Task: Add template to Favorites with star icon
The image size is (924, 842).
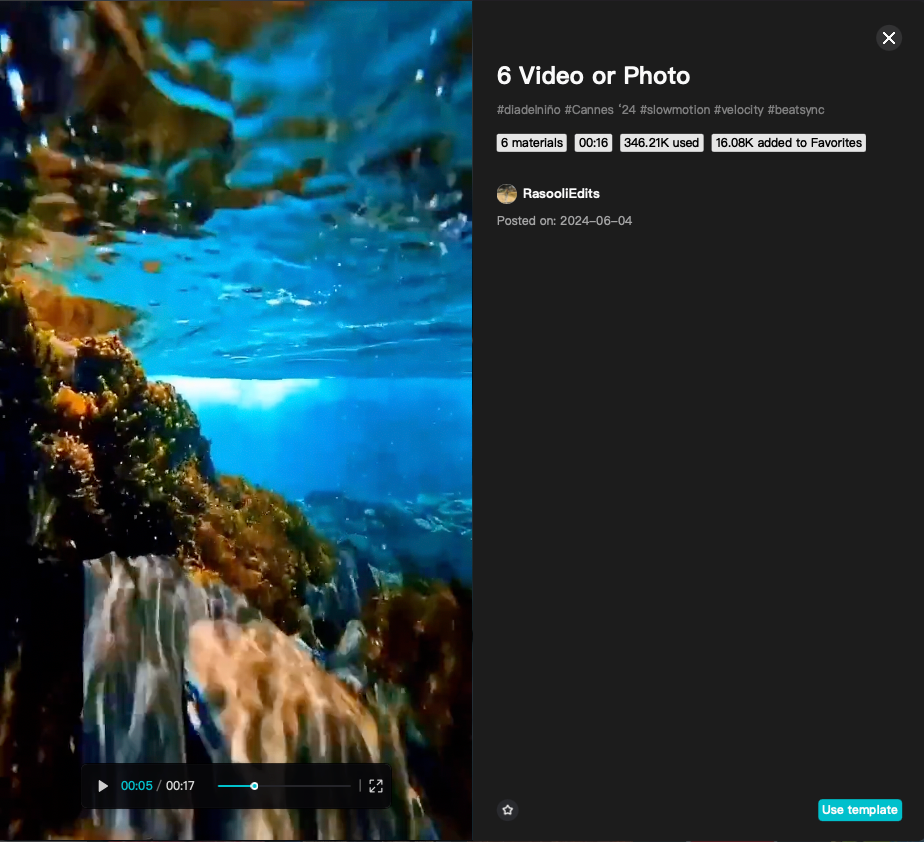Action: tap(507, 810)
